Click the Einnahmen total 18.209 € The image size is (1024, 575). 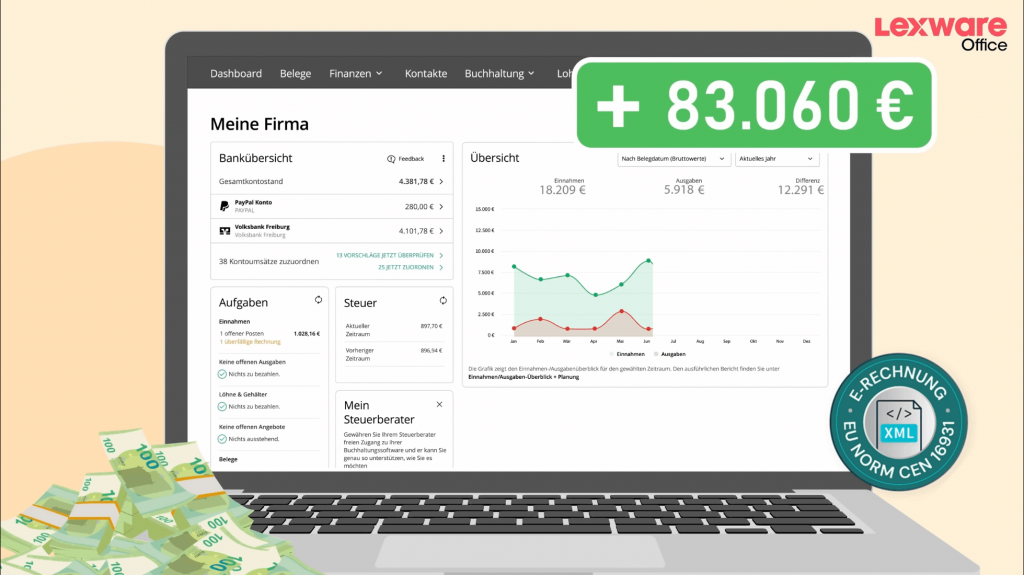coord(562,190)
